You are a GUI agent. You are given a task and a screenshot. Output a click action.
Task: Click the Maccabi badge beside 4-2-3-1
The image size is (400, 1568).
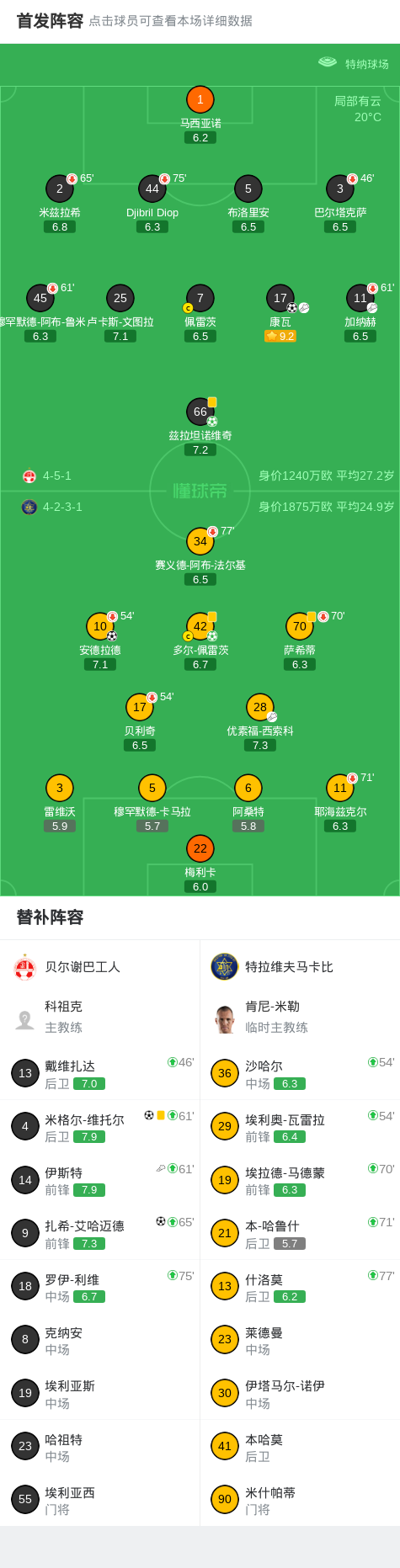click(x=29, y=507)
